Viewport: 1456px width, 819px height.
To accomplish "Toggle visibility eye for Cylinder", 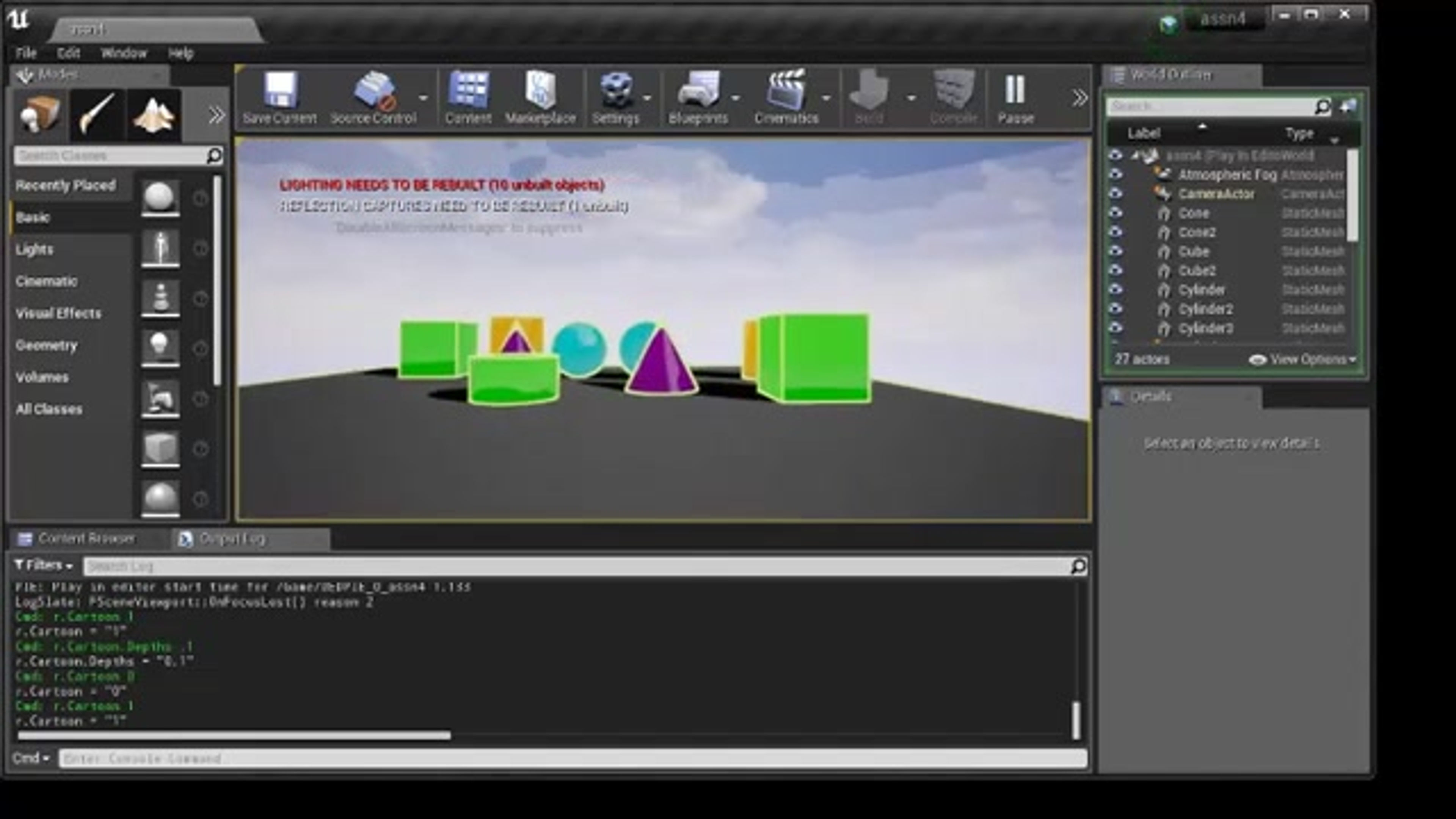I will point(1115,289).
